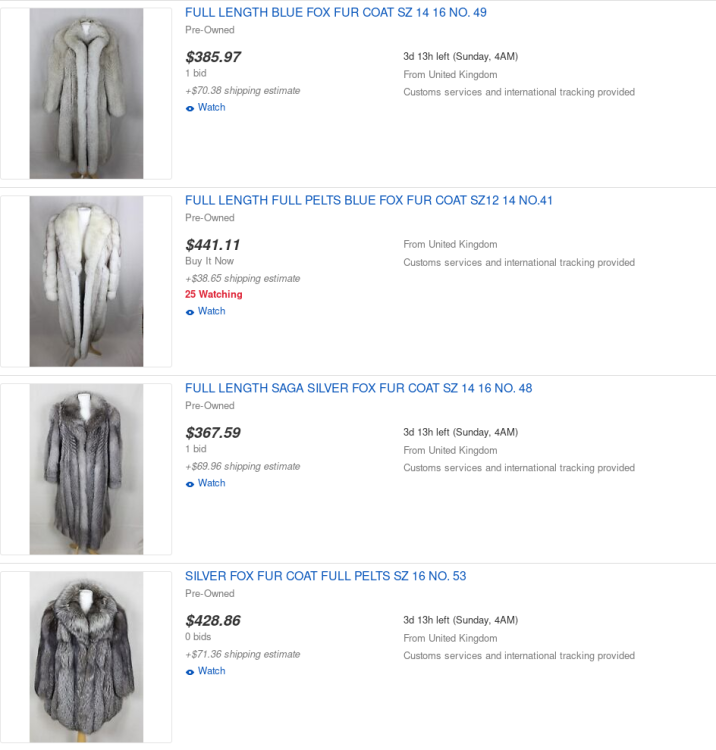The width and height of the screenshot is (716, 750).
Task: Click the eye icon for coat NO. 53
Action: (190, 672)
